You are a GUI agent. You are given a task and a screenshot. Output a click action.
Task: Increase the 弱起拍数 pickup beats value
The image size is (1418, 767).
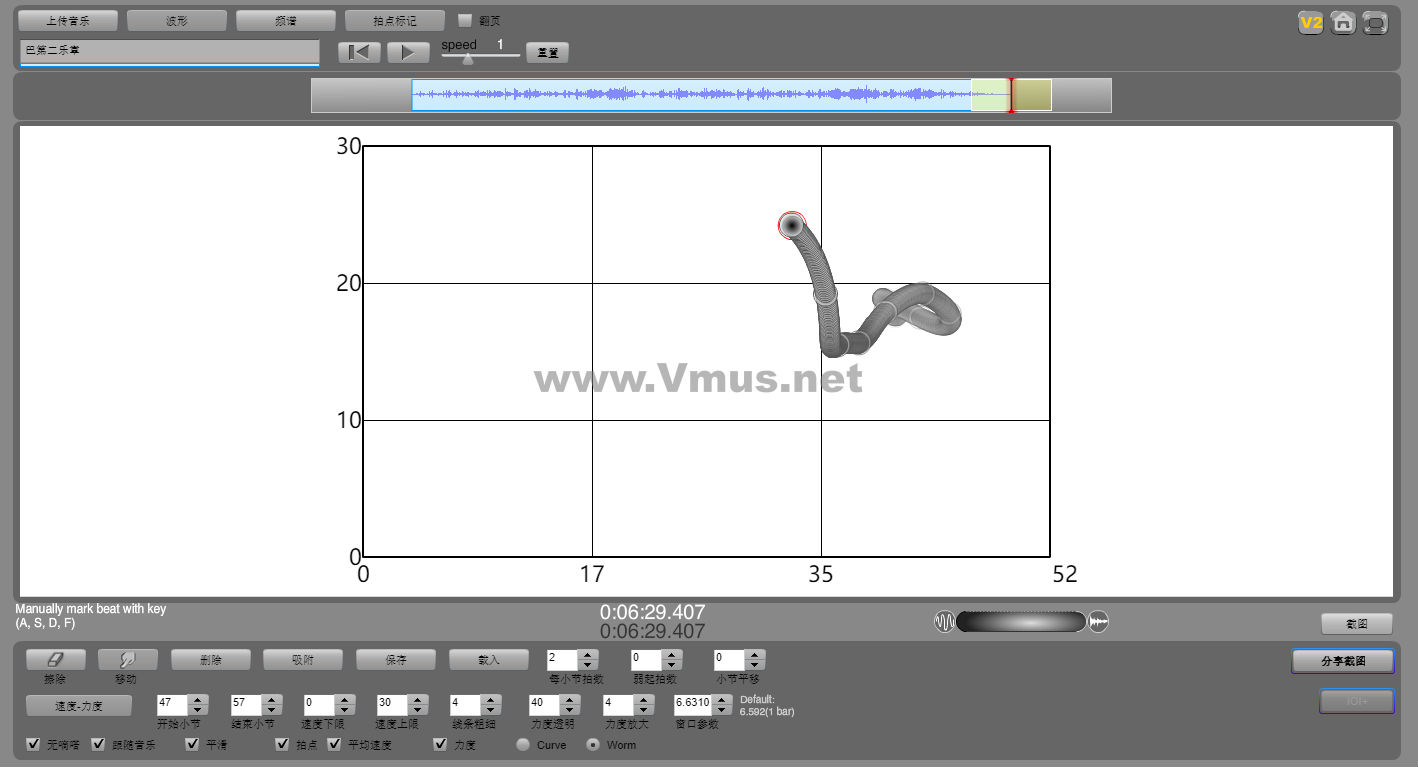672,655
